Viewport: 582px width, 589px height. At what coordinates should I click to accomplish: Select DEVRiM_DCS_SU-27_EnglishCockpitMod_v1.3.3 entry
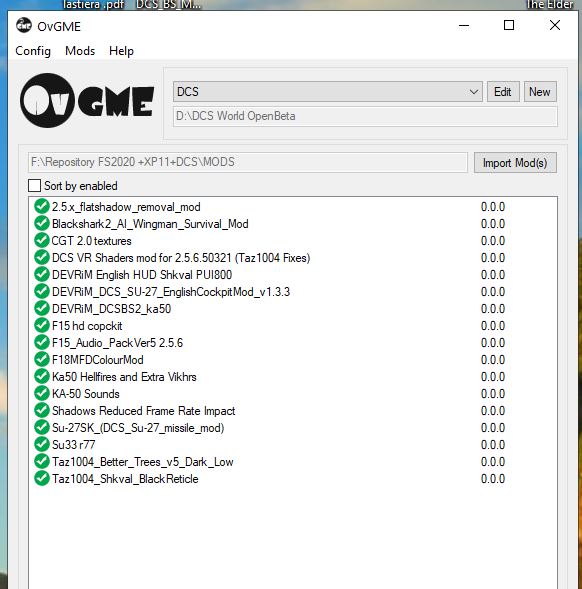coord(171,292)
